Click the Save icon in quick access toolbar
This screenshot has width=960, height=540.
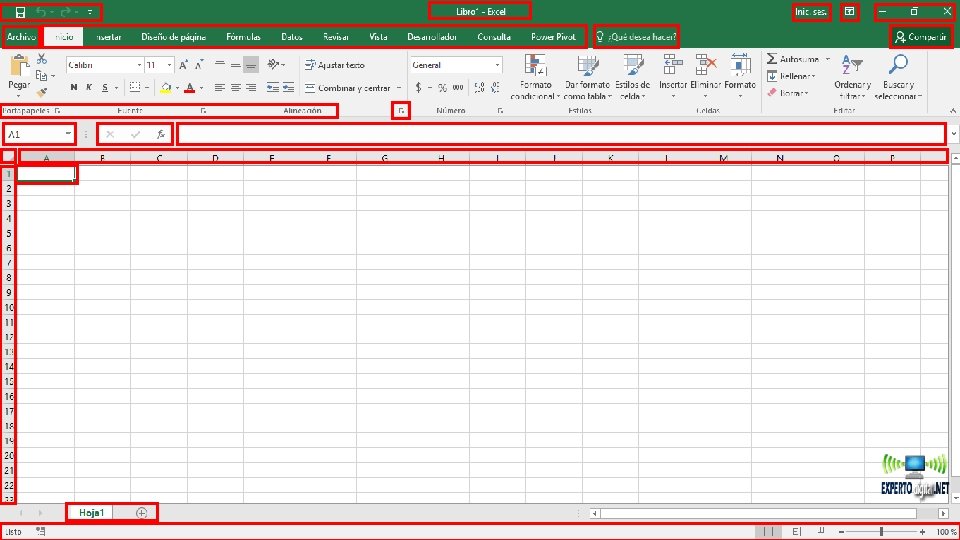(x=20, y=12)
